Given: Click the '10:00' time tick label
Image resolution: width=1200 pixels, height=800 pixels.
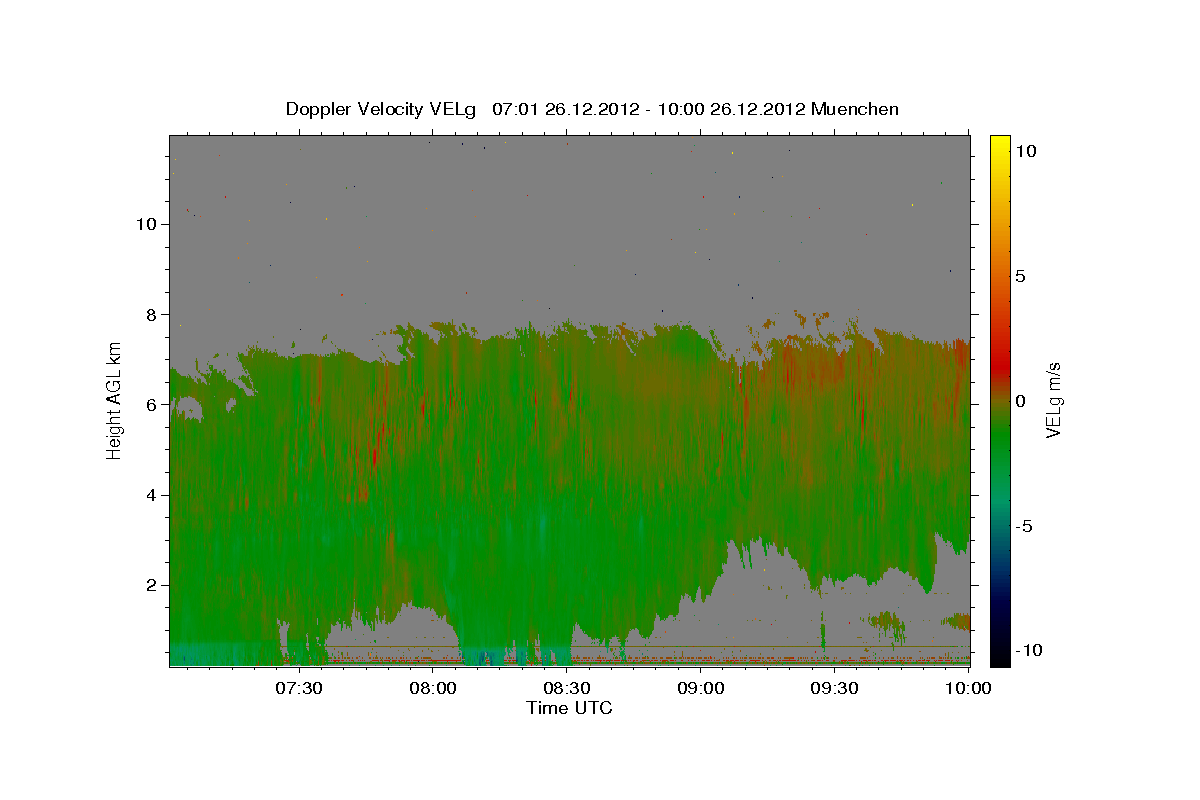Looking at the screenshot, I should coord(967,688).
